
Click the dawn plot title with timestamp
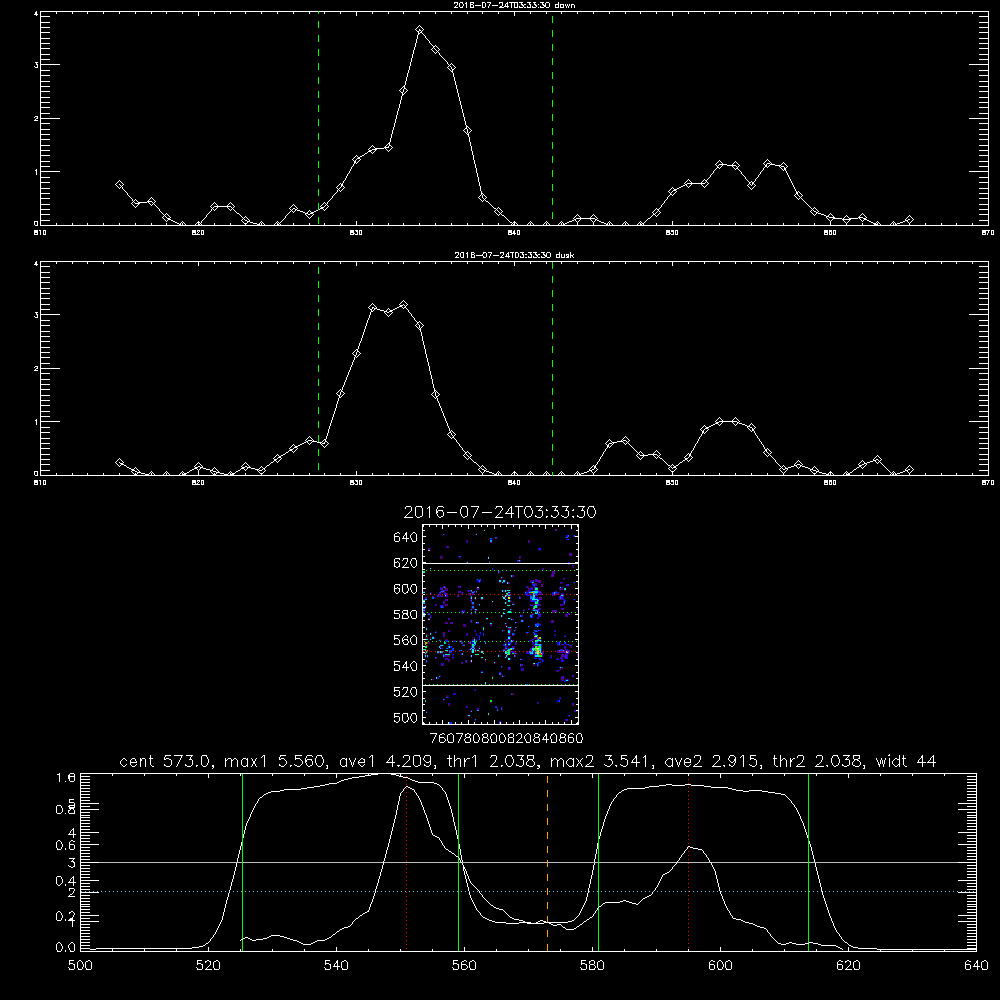pyautogui.click(x=514, y=5)
